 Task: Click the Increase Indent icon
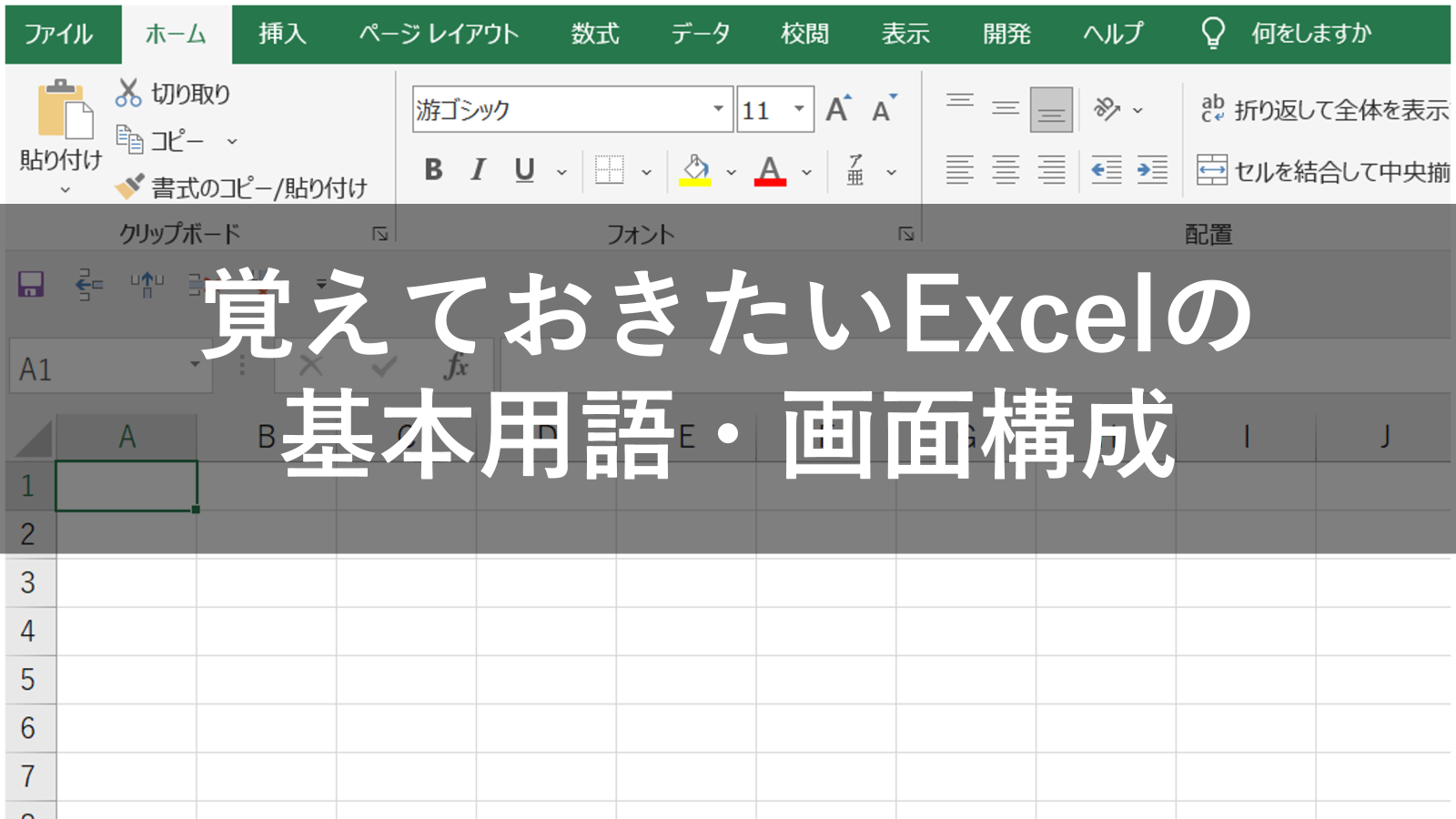tap(1152, 170)
